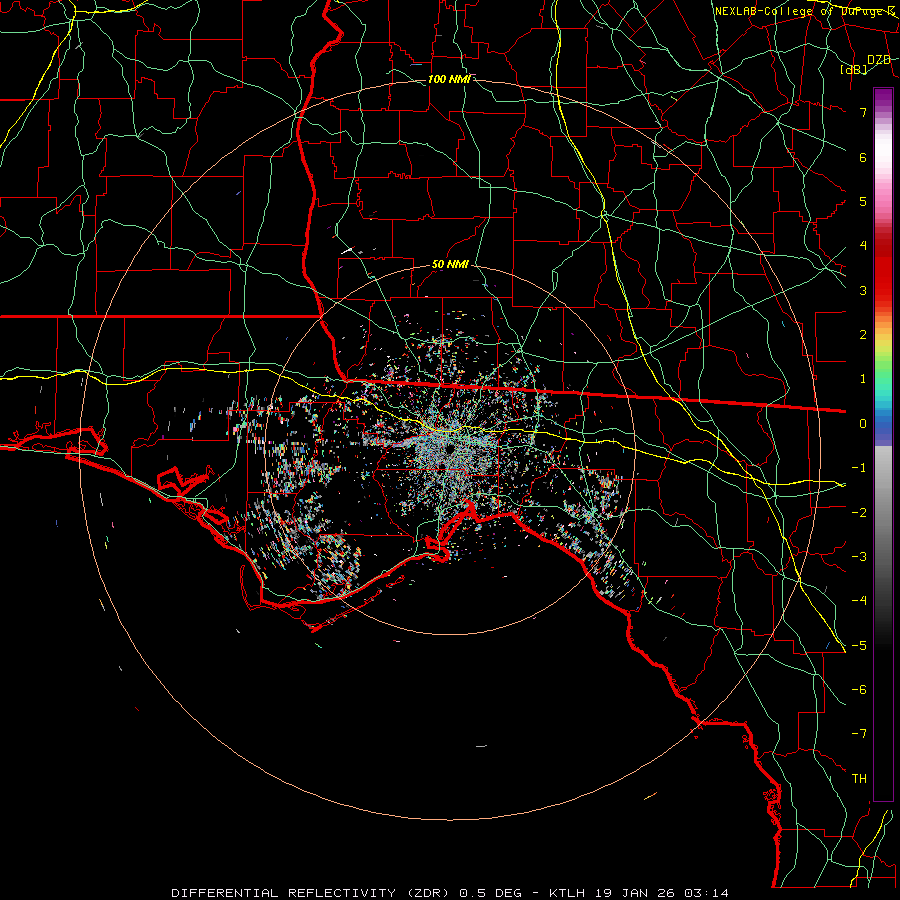Click the '-3' value on the color scale

(859, 557)
